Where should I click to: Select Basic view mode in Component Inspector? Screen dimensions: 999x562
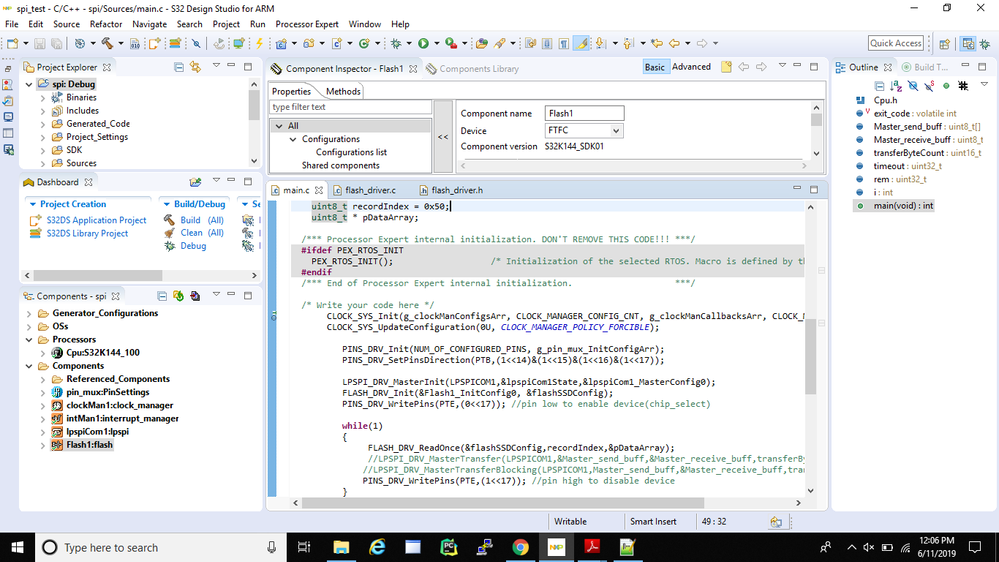[654, 67]
